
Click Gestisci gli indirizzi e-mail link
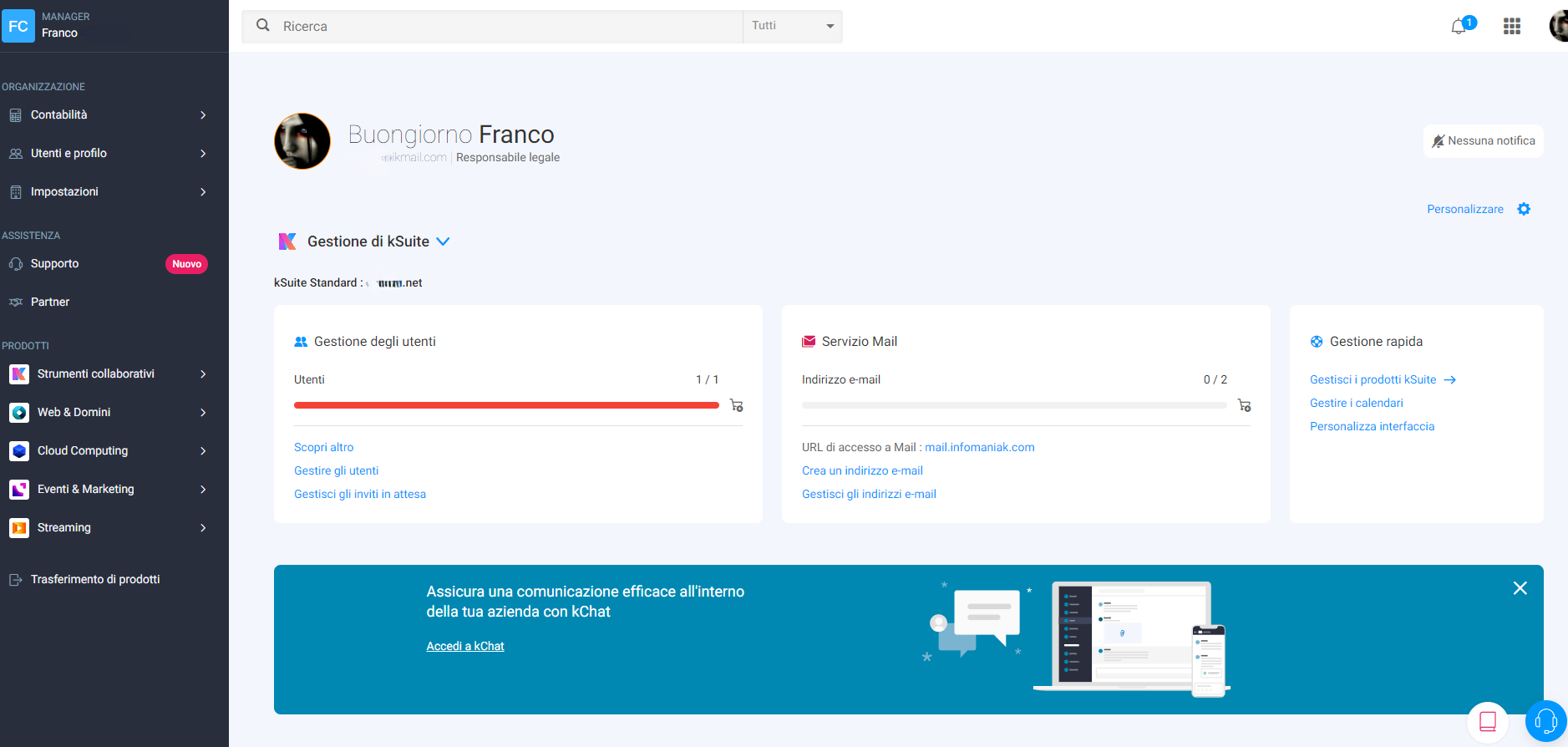(869, 494)
